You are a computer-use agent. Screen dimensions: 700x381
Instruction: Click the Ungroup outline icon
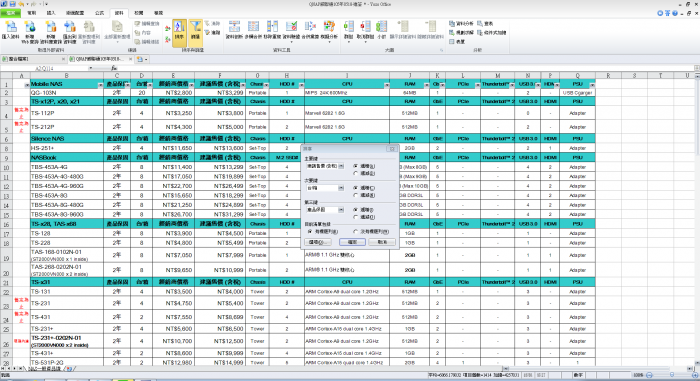point(365,27)
